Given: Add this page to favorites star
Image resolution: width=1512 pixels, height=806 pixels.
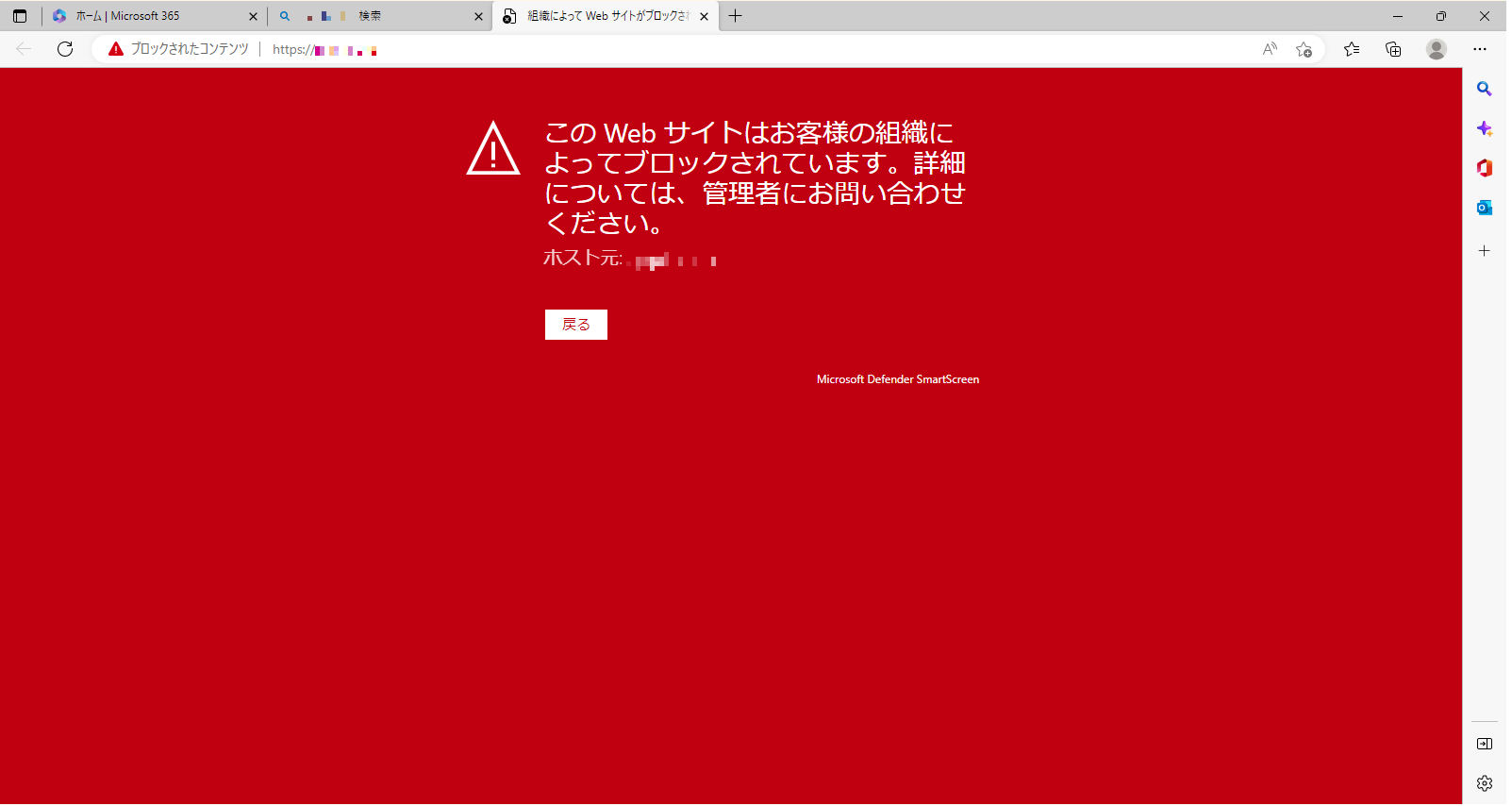Looking at the screenshot, I should pos(1304,49).
